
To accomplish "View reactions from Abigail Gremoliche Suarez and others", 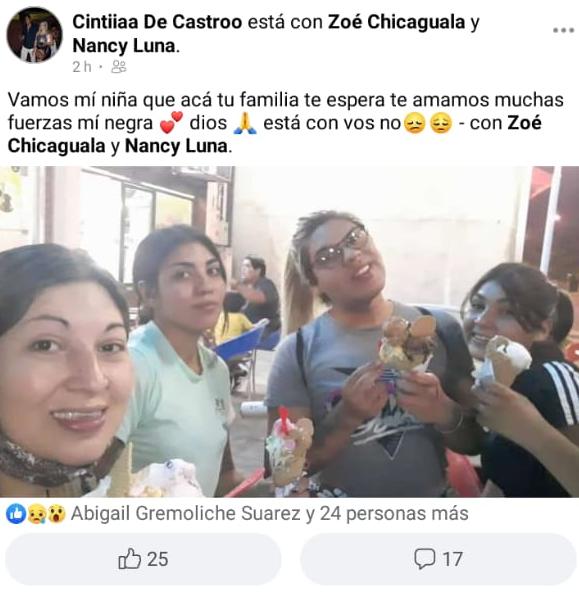I will tap(269, 513).
